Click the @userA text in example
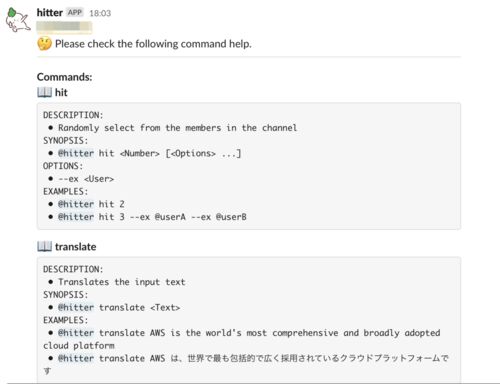 (x=170, y=217)
